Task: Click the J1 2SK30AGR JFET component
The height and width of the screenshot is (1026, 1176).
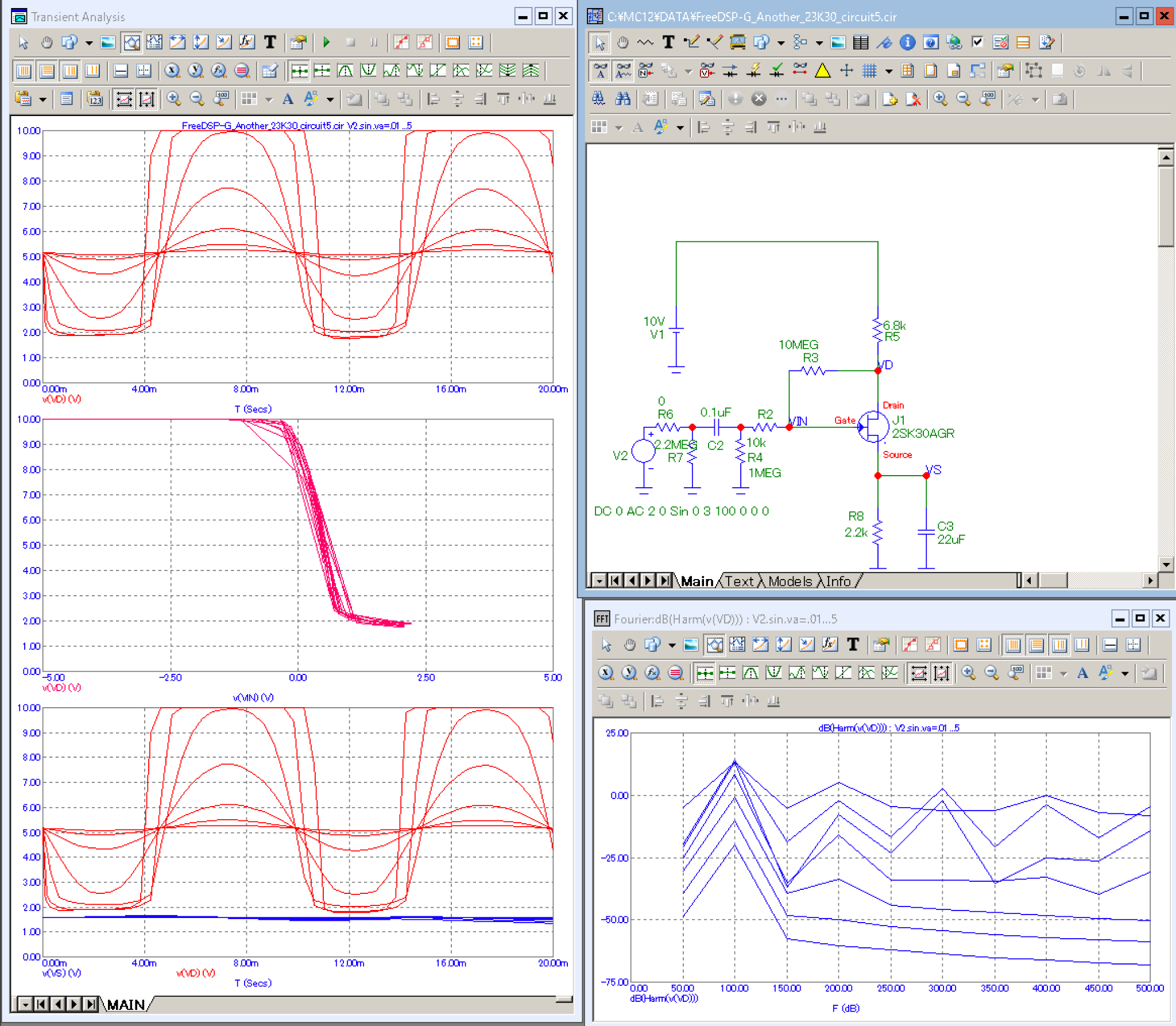Action: [873, 427]
